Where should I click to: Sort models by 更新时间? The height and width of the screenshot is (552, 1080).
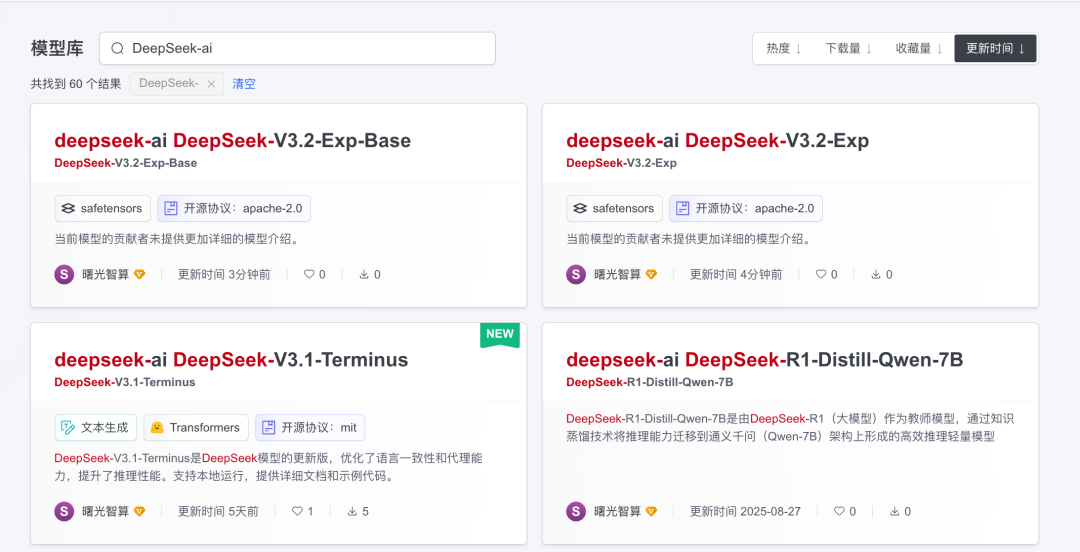pyautogui.click(x=995, y=48)
